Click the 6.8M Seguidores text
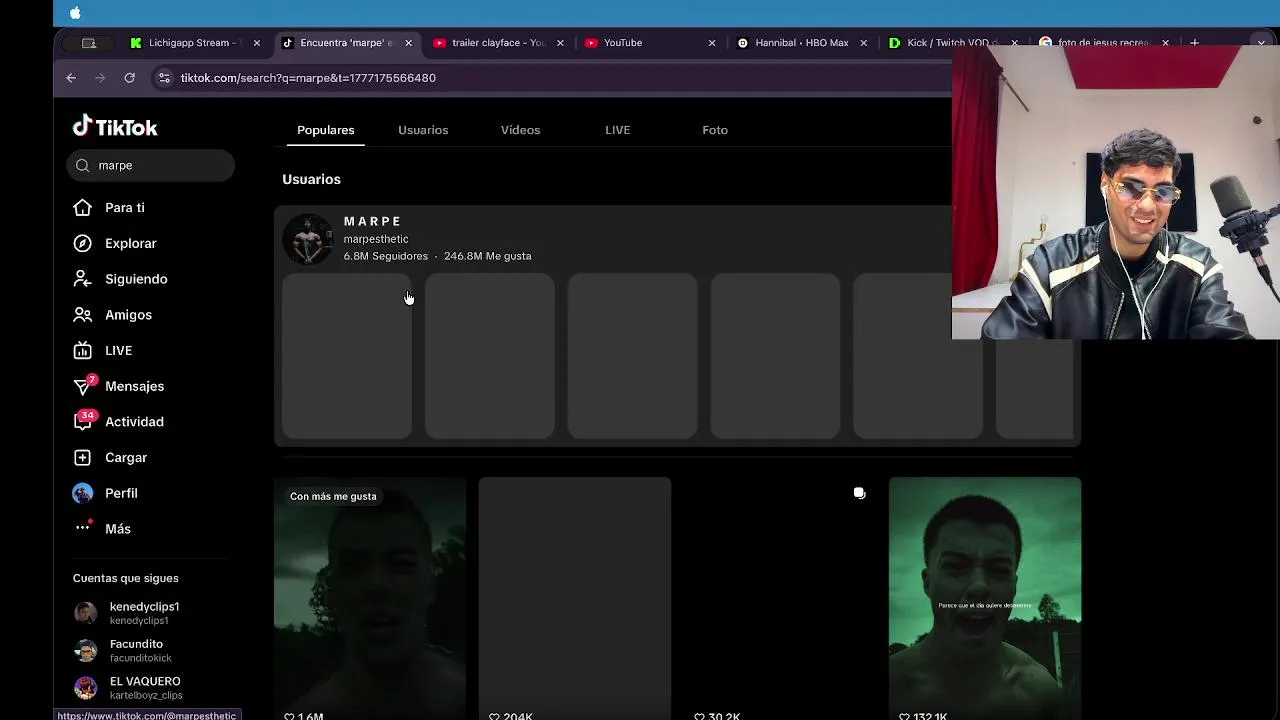The height and width of the screenshot is (720, 1280). [x=386, y=256]
